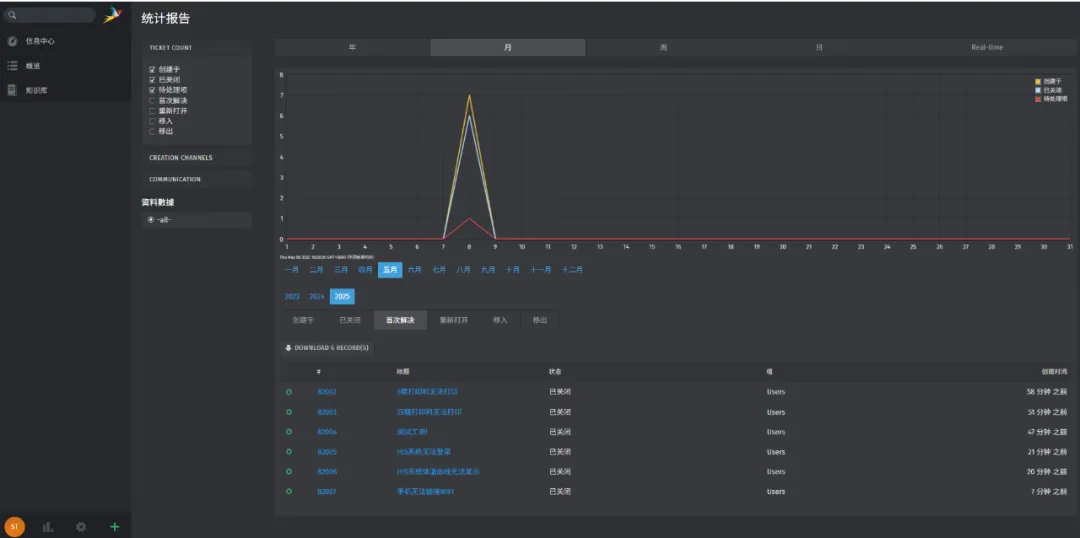1080x538 pixels.
Task: Click the yellow 创建于 legend swatch
Action: [x=1038, y=81]
